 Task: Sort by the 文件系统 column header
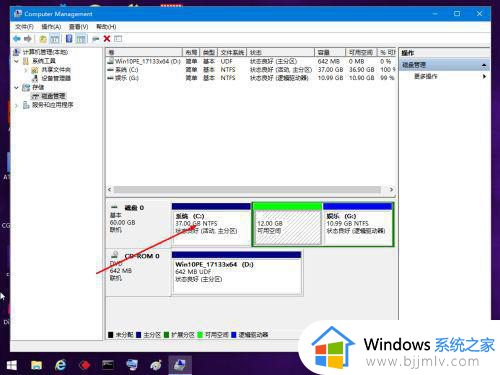tap(232, 52)
